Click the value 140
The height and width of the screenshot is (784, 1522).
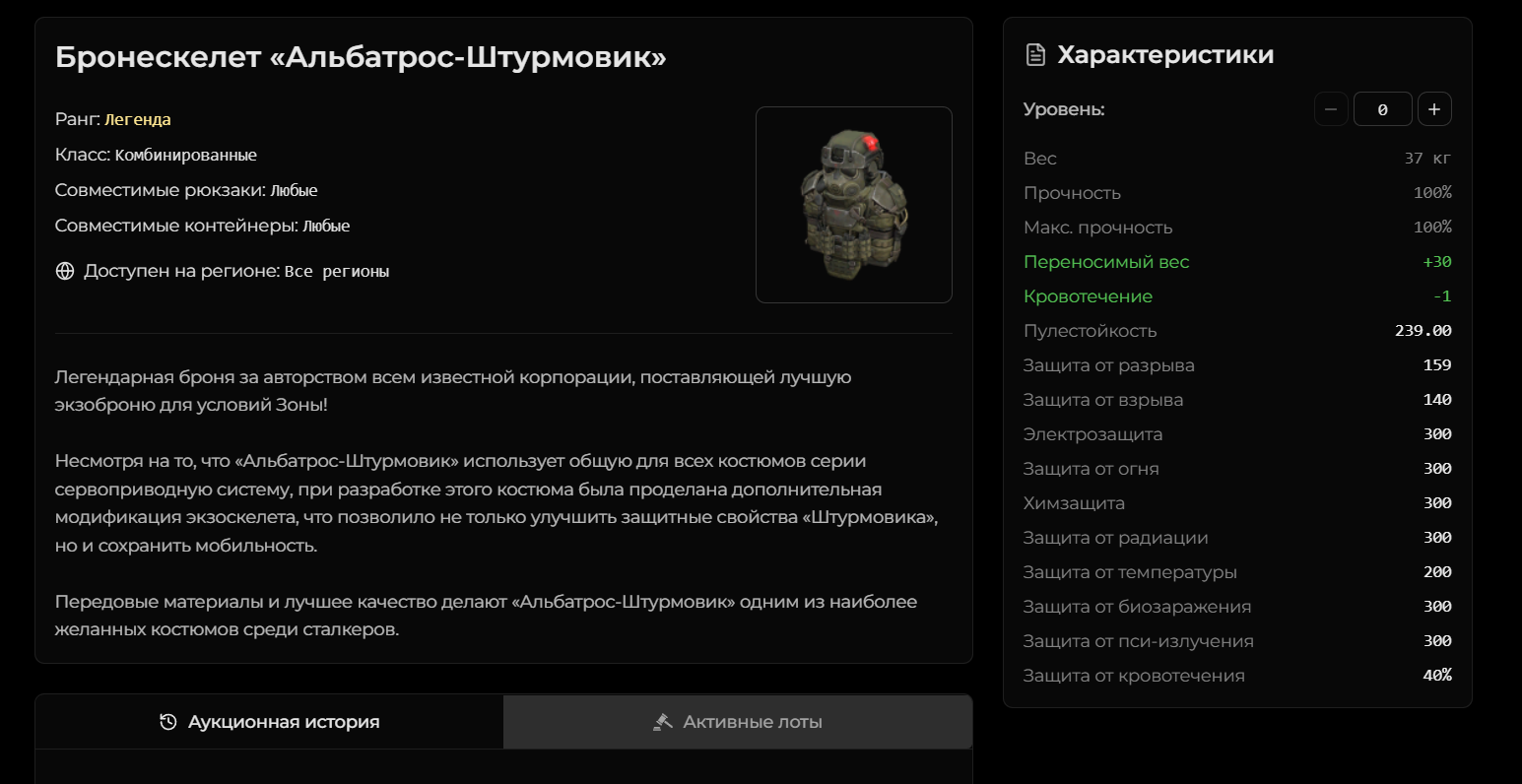tap(1437, 400)
